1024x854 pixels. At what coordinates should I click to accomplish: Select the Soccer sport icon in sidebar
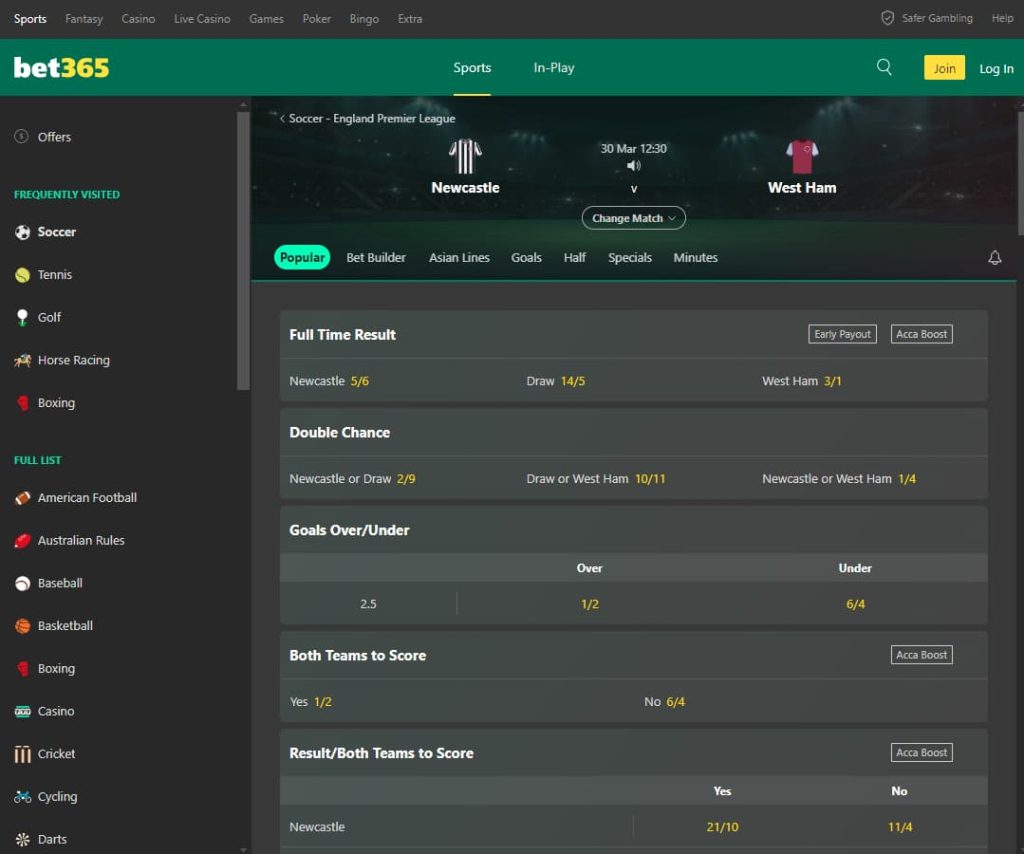(x=23, y=231)
